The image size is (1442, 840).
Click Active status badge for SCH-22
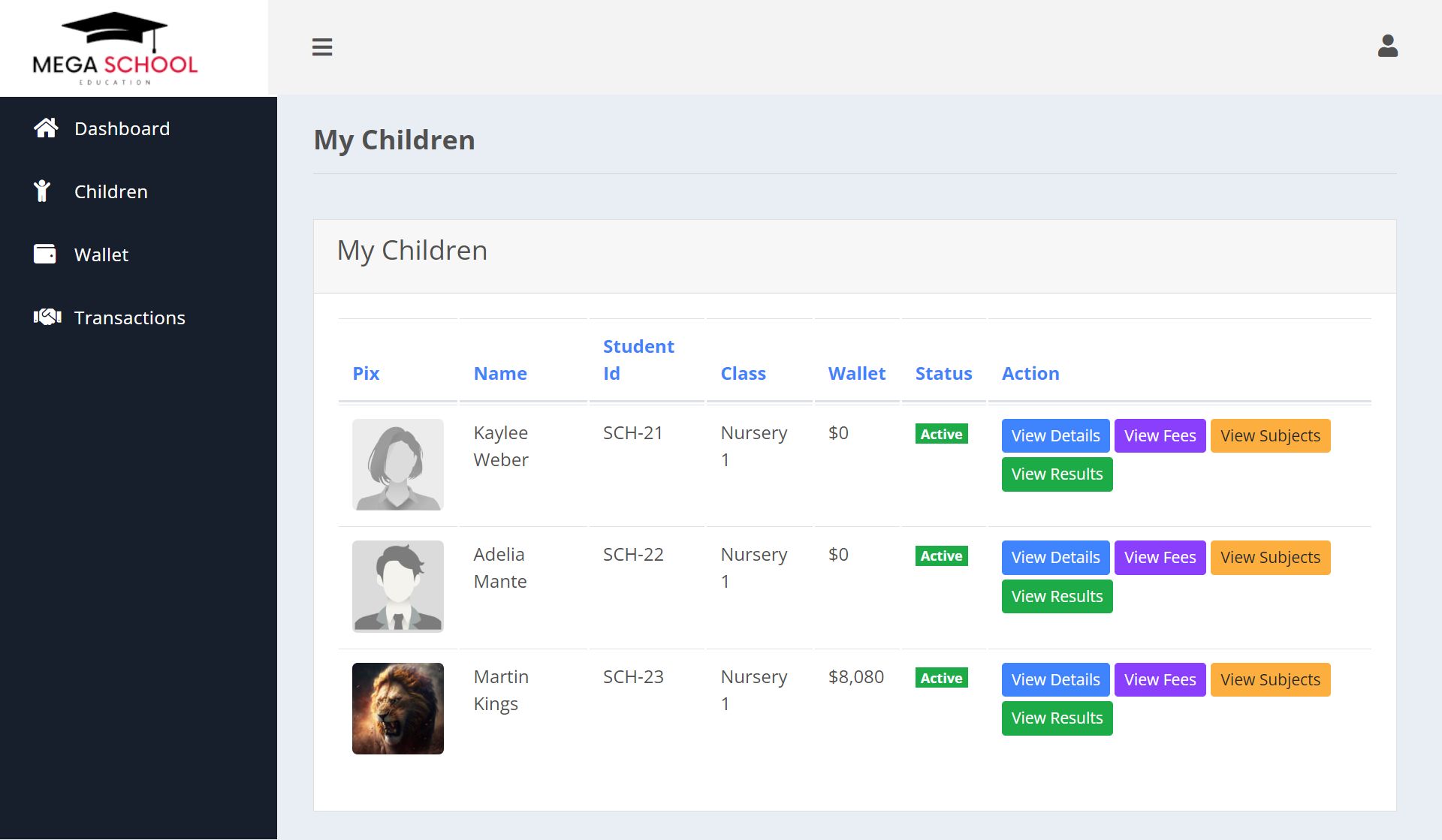940,556
